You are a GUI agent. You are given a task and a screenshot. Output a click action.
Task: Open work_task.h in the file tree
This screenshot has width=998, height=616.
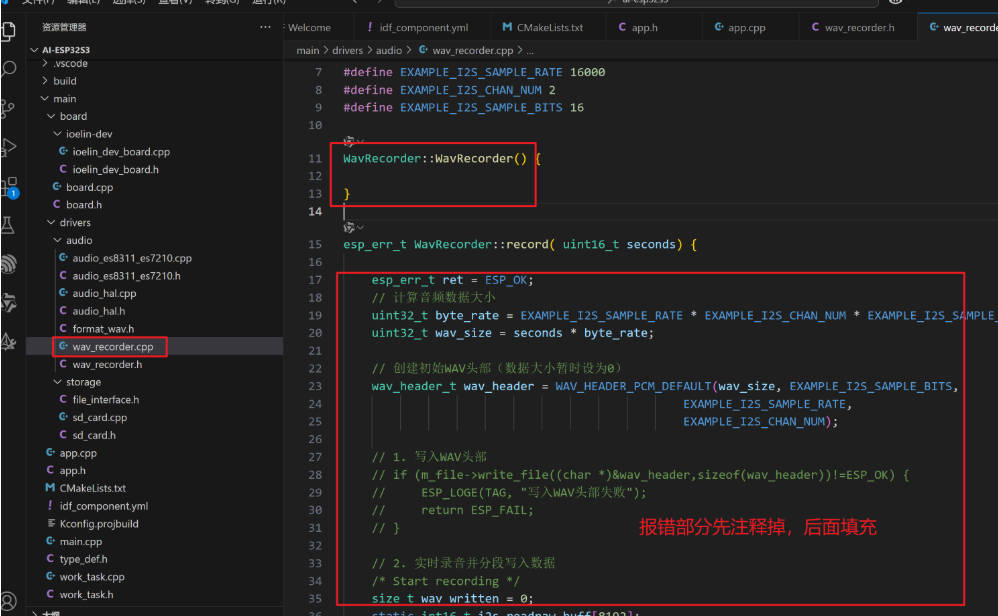(x=86, y=594)
